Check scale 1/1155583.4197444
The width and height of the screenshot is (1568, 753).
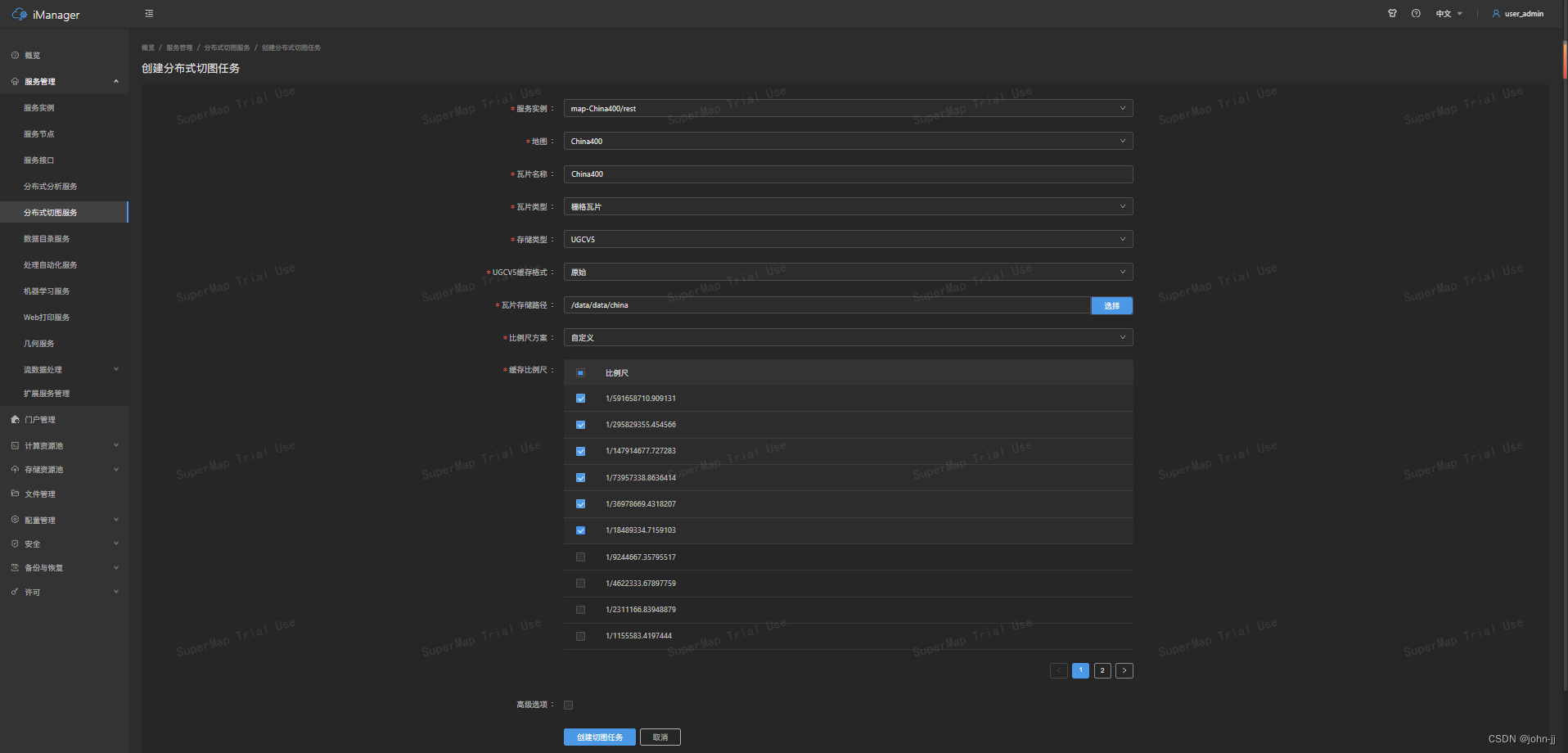[x=580, y=636]
